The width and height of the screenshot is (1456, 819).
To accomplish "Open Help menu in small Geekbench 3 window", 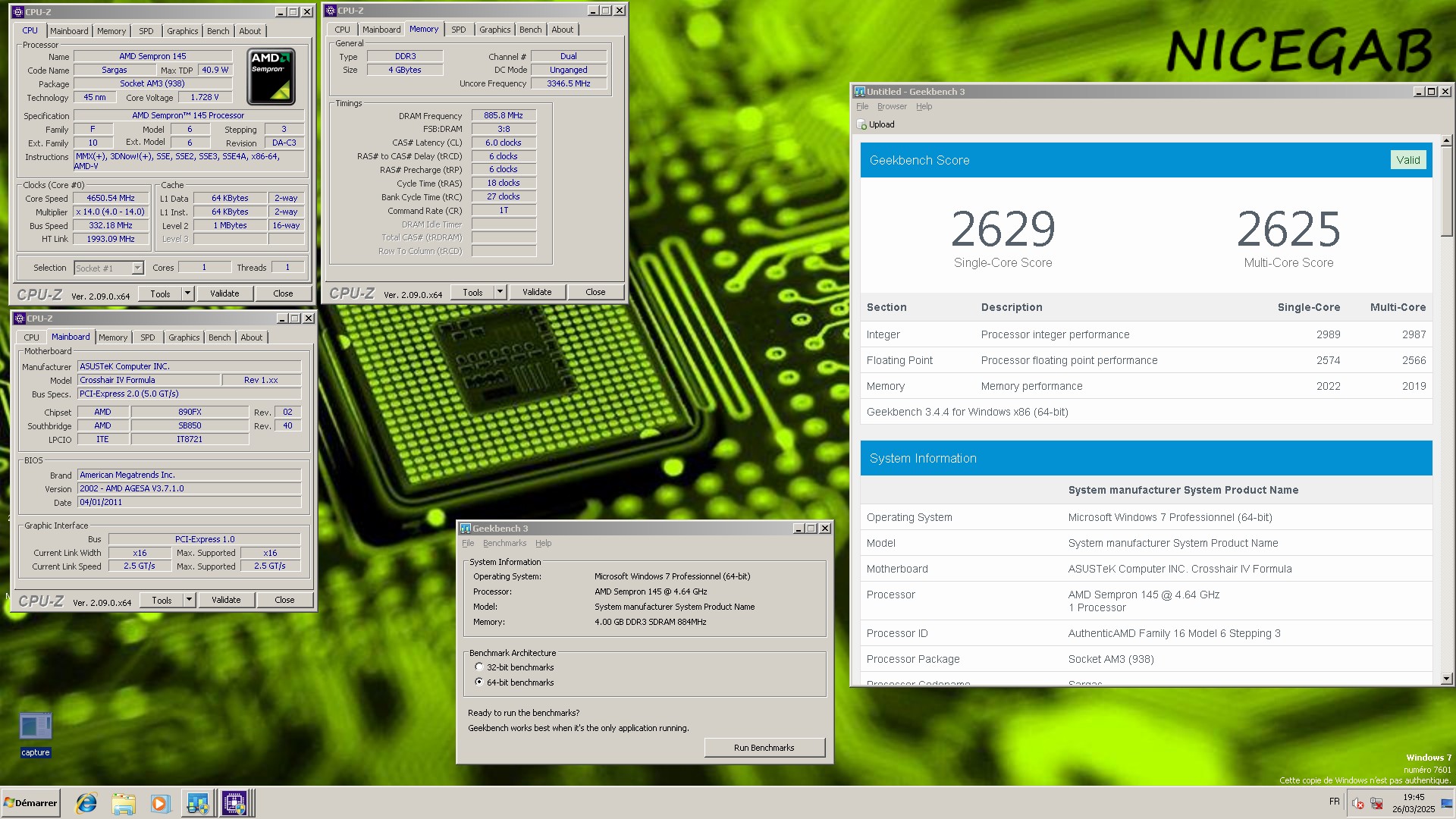I will (543, 543).
